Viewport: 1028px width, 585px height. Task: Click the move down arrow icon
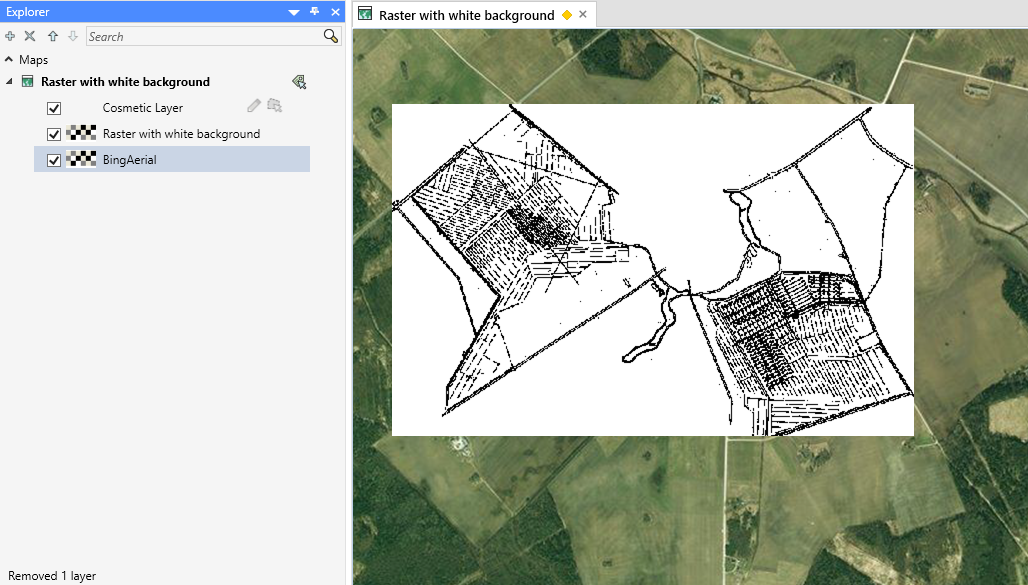(x=73, y=37)
